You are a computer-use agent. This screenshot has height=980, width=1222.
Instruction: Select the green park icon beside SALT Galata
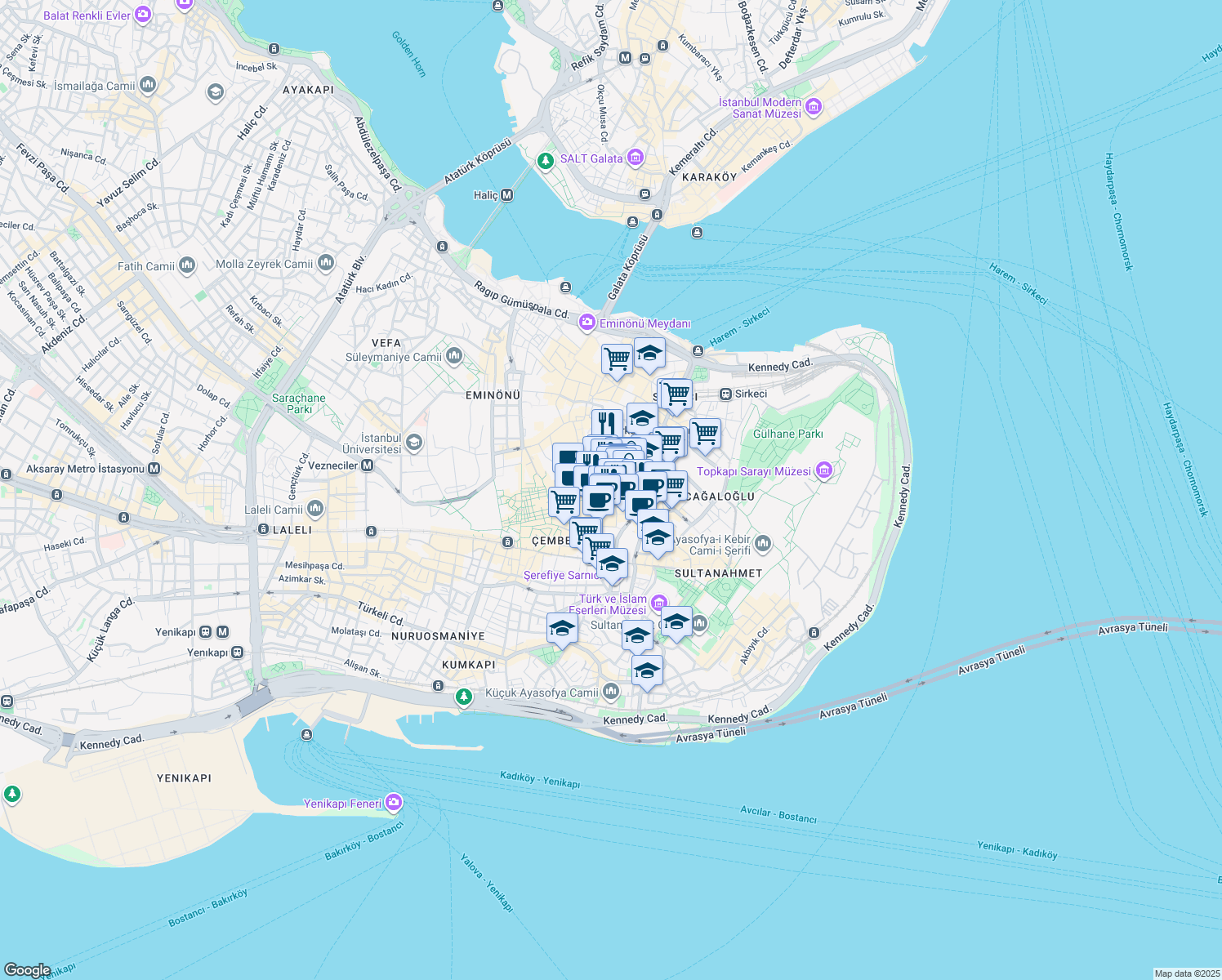[546, 162]
